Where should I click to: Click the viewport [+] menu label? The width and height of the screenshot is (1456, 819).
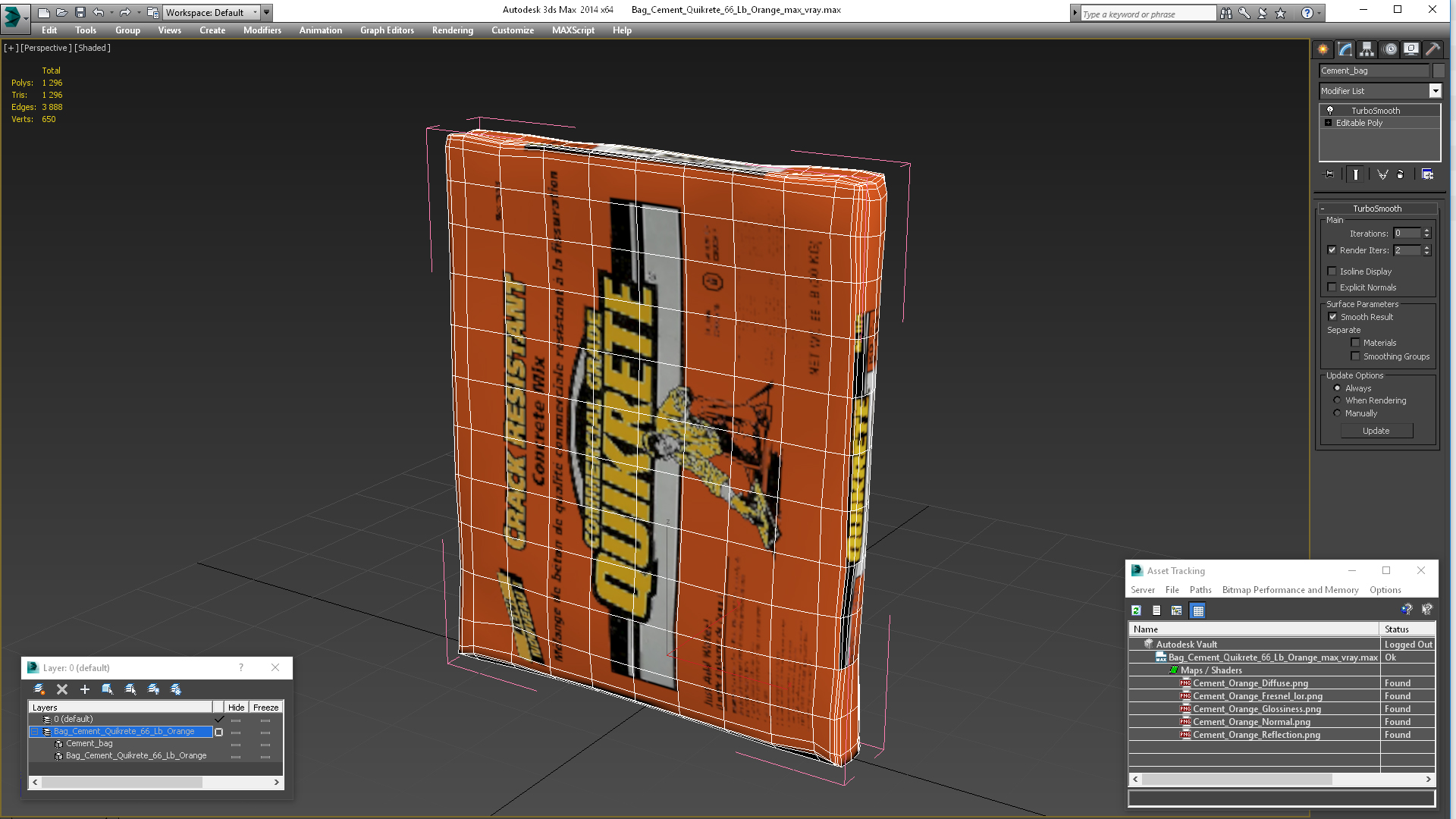[11, 48]
